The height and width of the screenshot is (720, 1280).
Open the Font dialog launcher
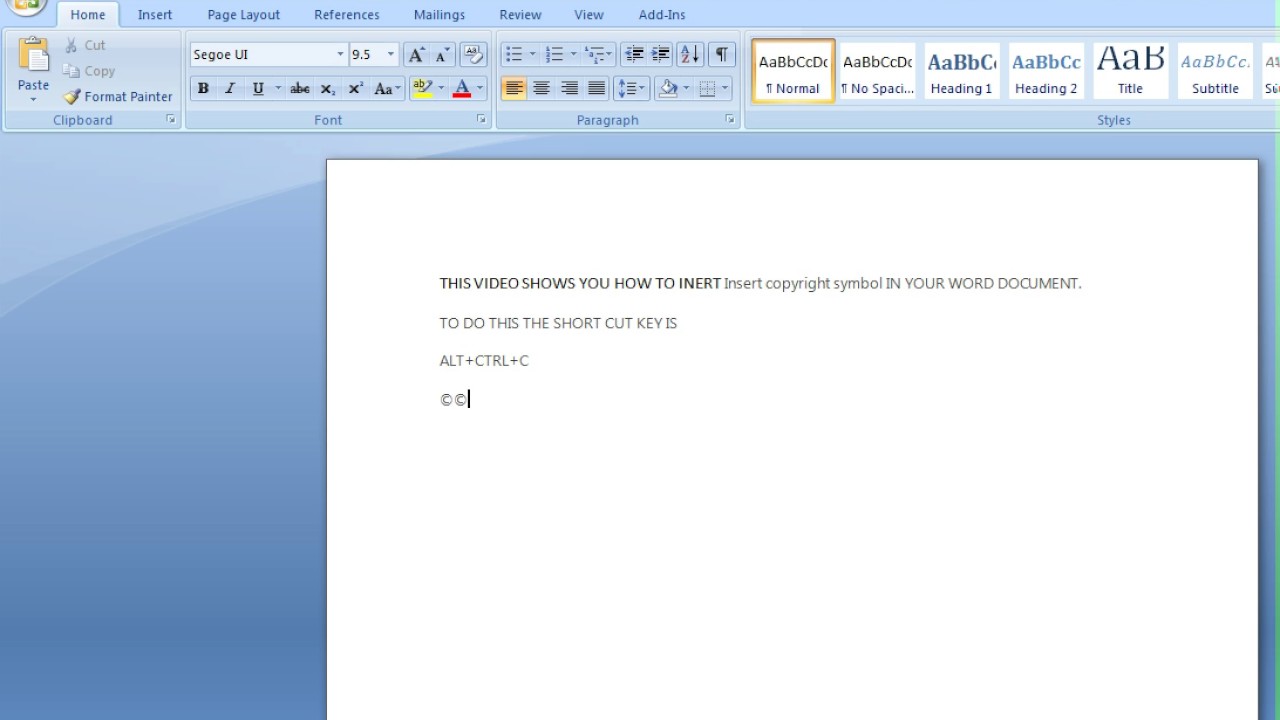[x=481, y=119]
